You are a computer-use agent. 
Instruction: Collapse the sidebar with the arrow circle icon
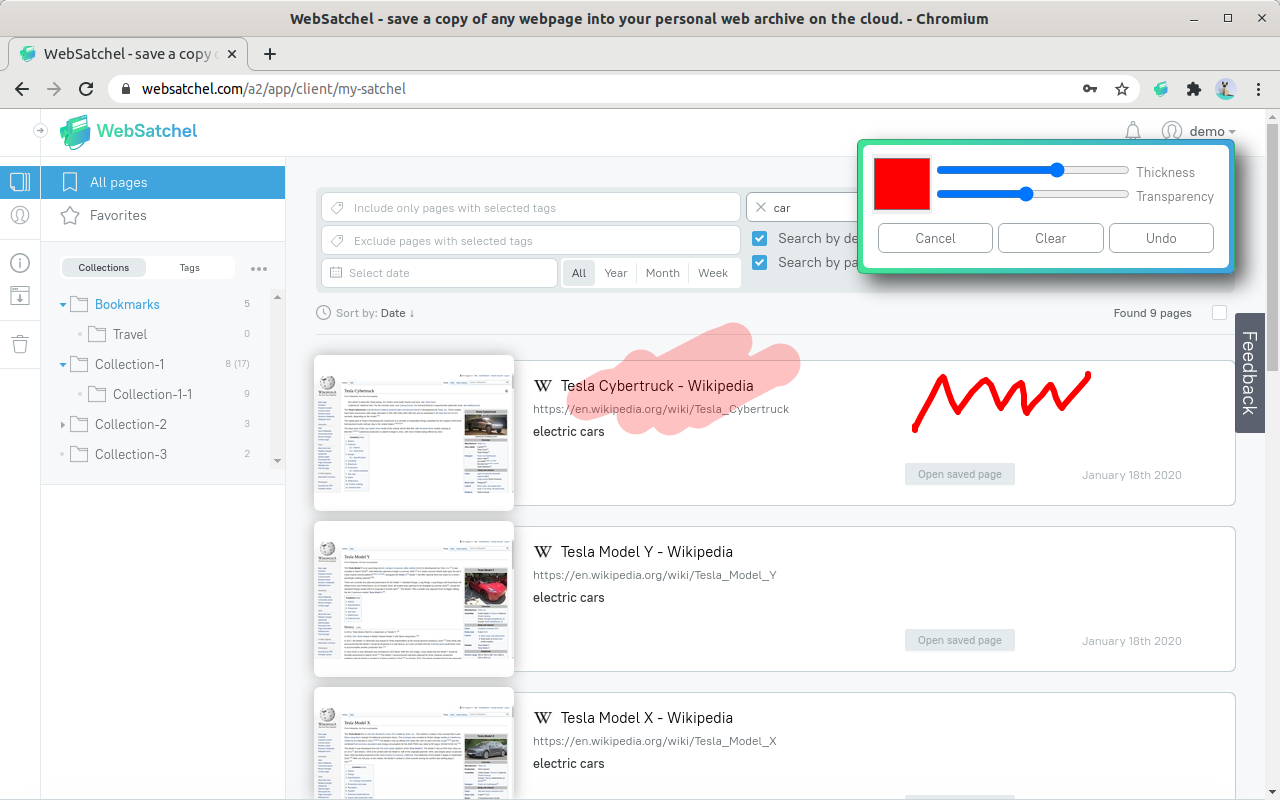40,130
